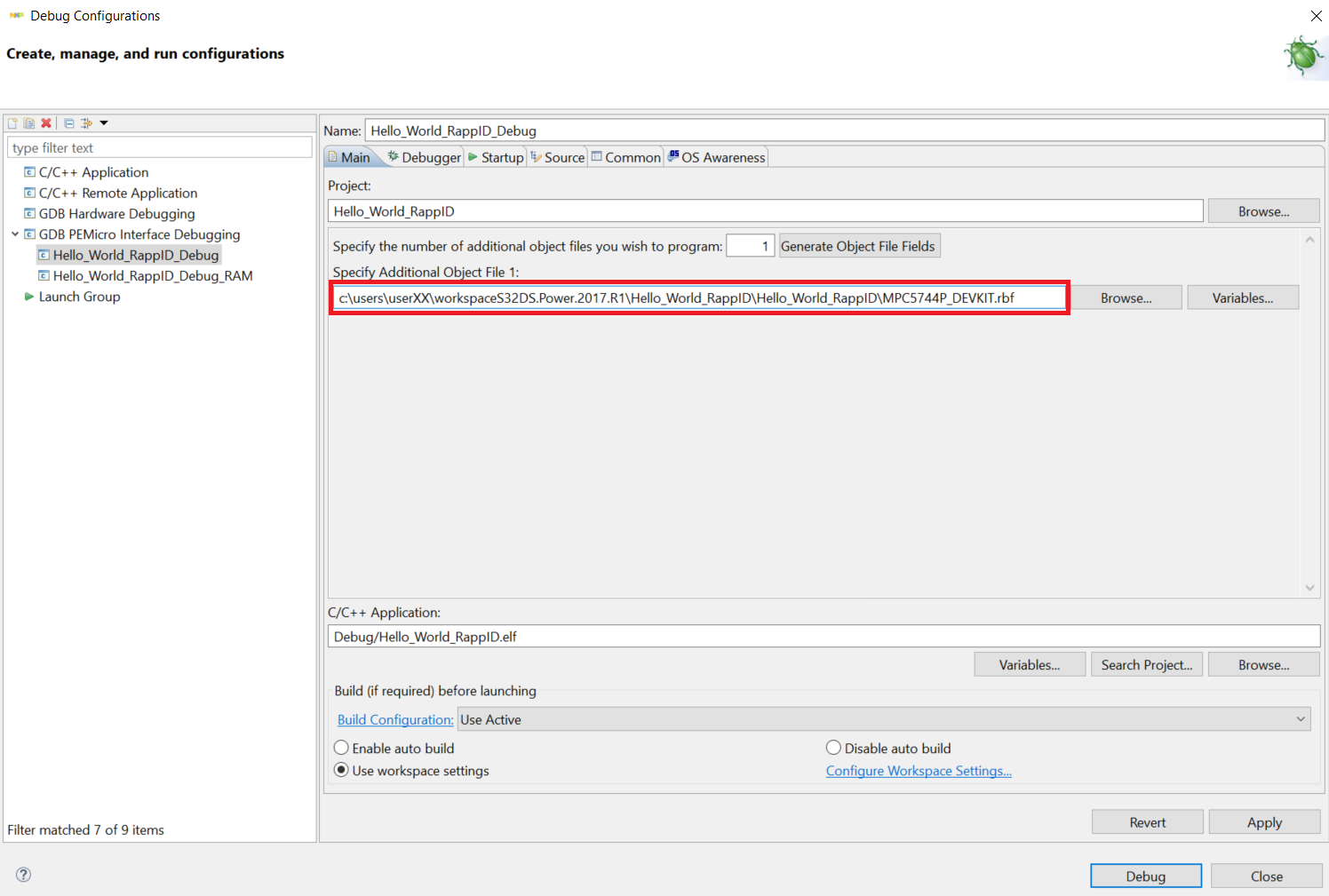The width and height of the screenshot is (1329, 896).
Task: Open the Use Active build configuration dropdown
Action: pos(1301,718)
